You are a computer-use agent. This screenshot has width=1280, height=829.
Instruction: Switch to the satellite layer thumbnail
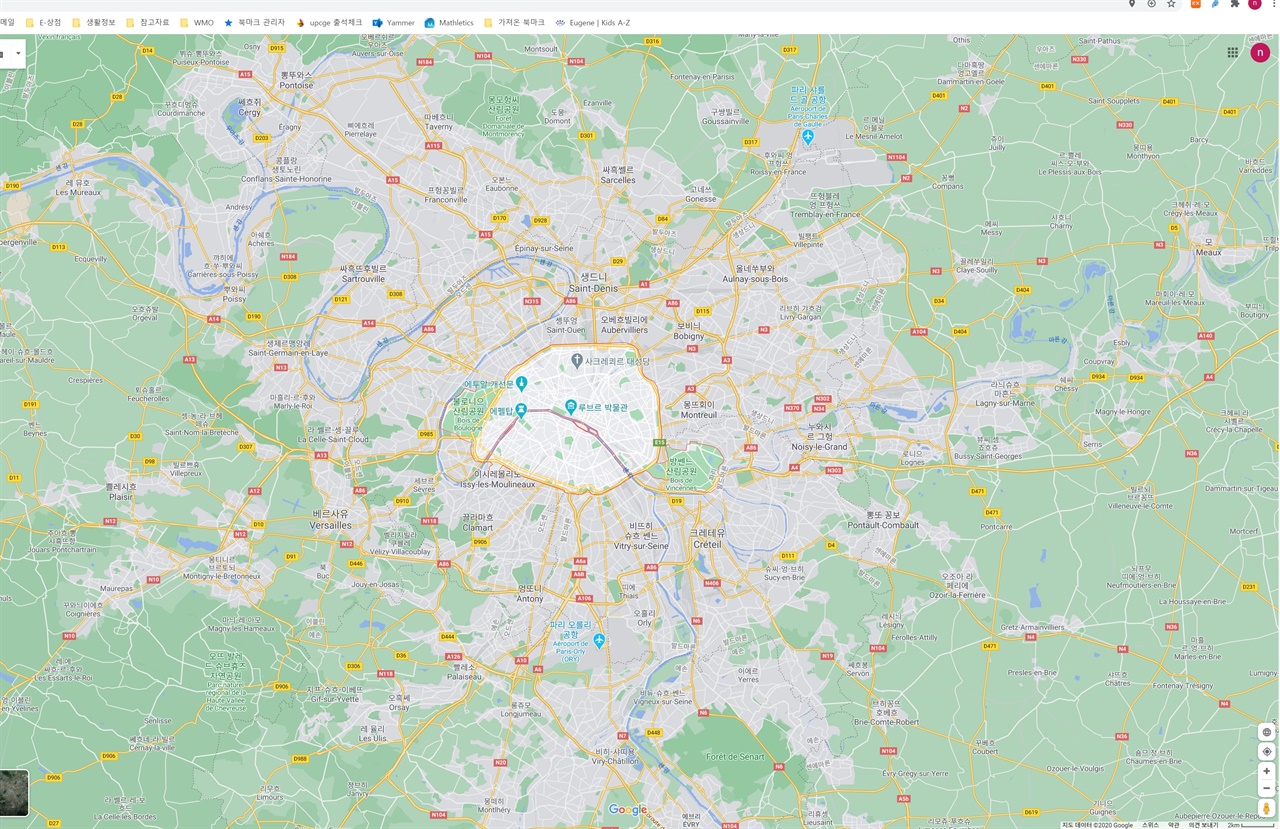point(13,793)
